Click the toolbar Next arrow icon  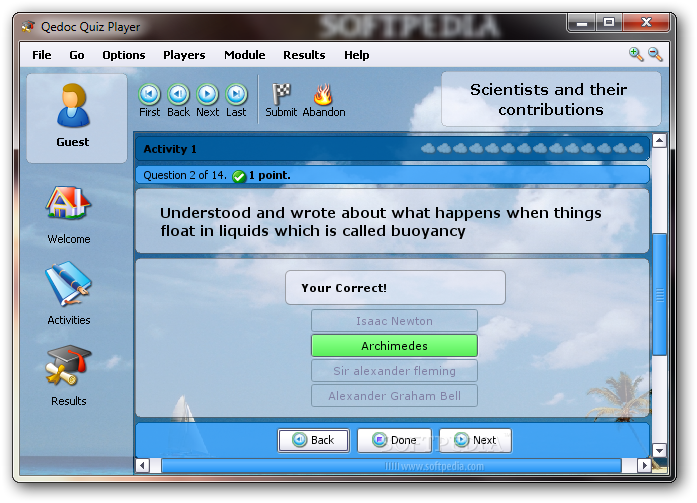[207, 94]
